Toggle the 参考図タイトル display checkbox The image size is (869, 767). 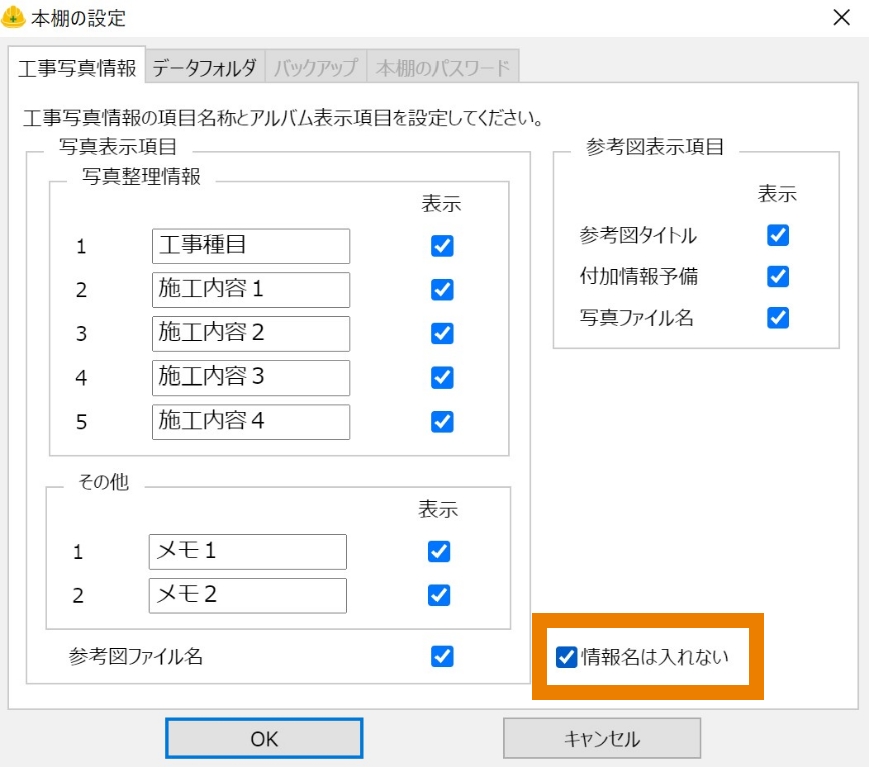777,235
